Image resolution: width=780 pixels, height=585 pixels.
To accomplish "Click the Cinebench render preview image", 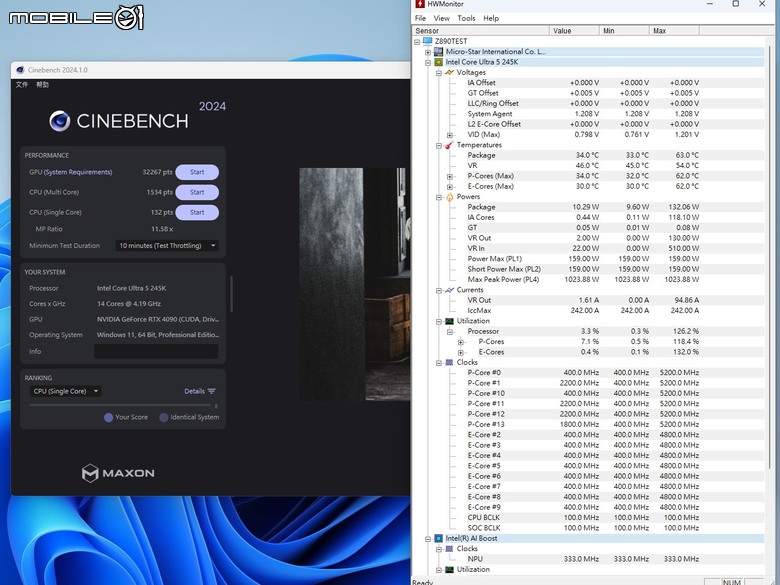I will click(x=355, y=284).
